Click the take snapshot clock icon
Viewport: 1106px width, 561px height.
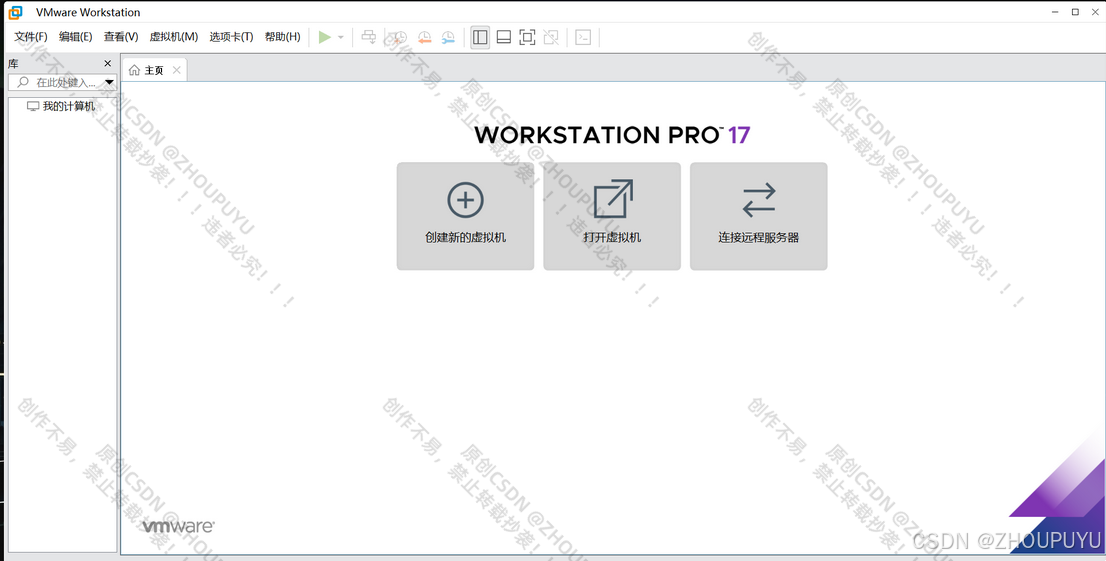[x=400, y=37]
